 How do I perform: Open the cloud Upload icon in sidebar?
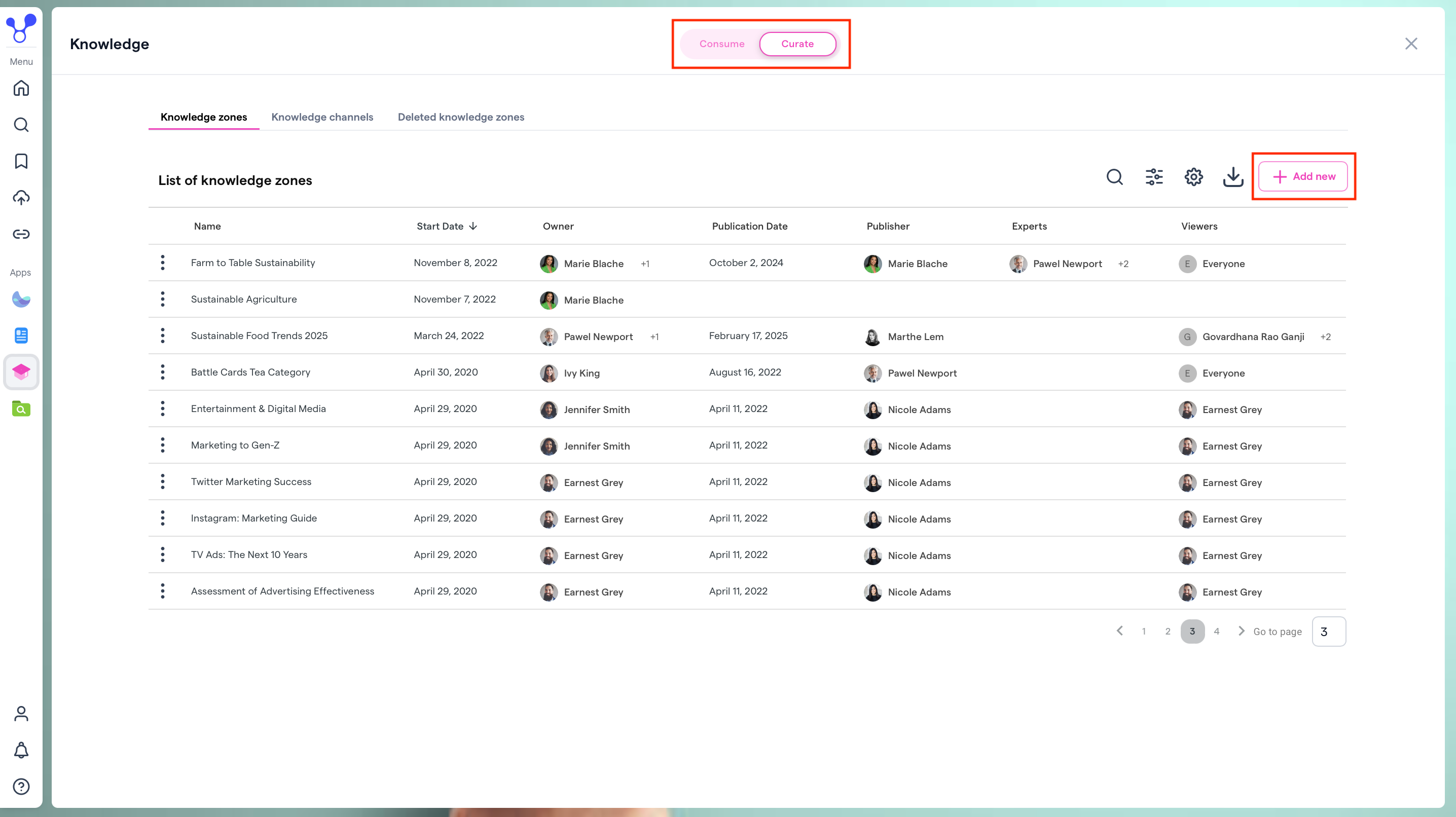click(21, 198)
